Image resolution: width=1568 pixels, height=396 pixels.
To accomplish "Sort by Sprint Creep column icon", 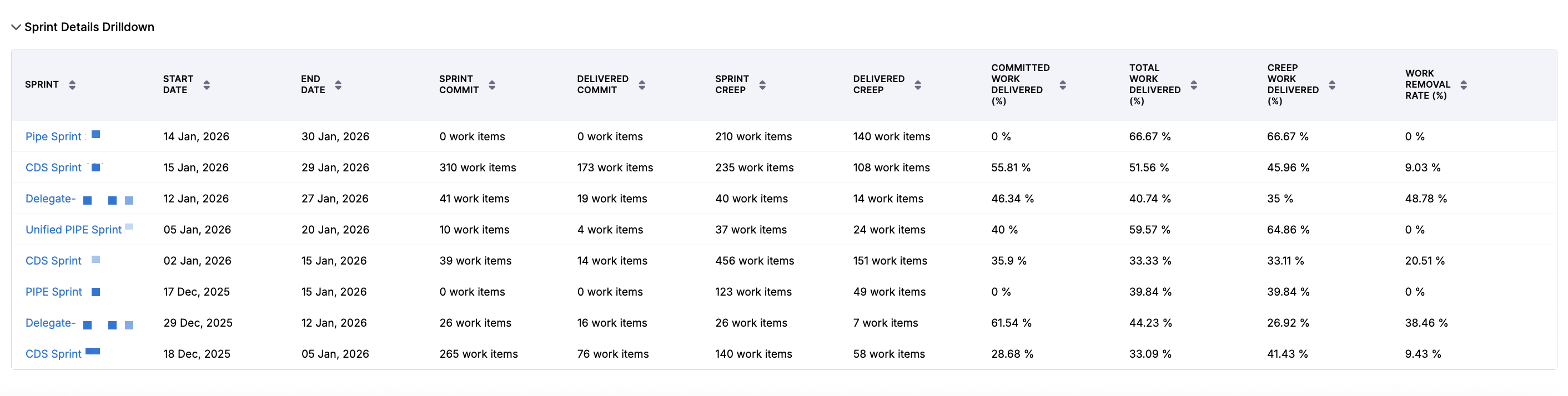I will [762, 85].
